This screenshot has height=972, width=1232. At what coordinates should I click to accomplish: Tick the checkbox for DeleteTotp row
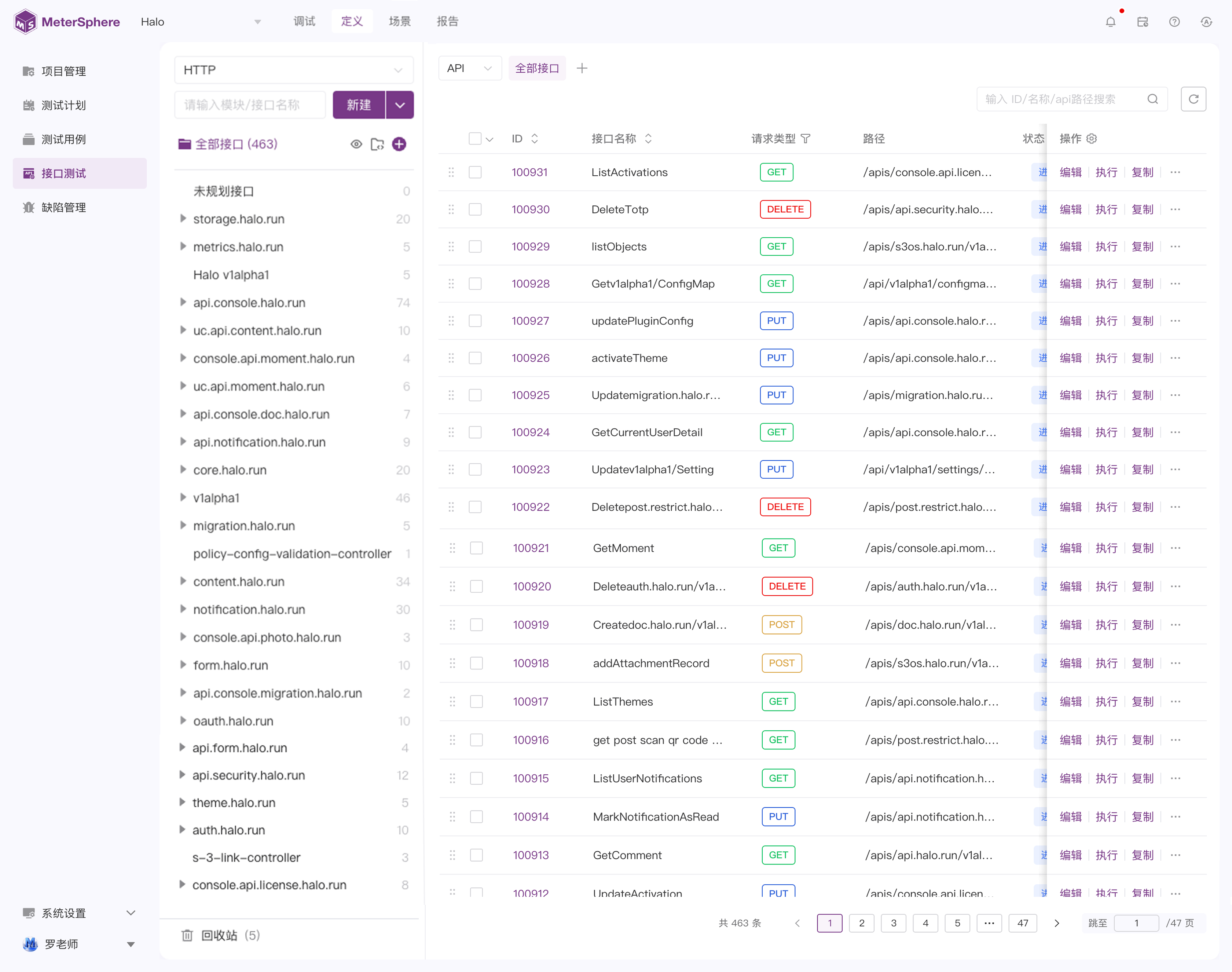475,209
